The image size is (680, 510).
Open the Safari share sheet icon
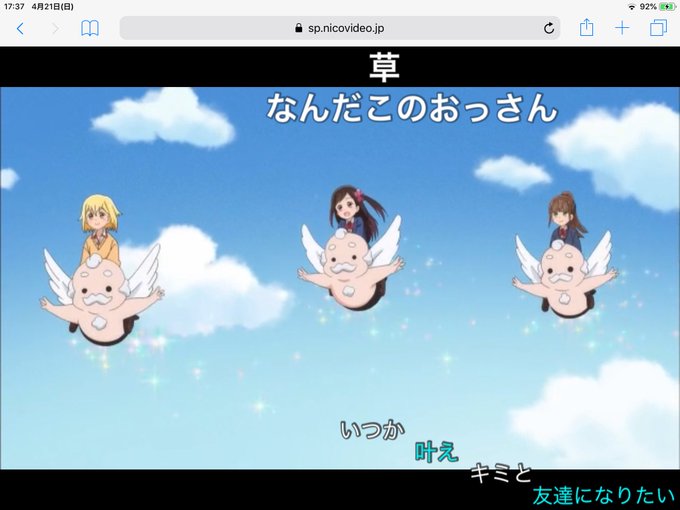[x=586, y=27]
